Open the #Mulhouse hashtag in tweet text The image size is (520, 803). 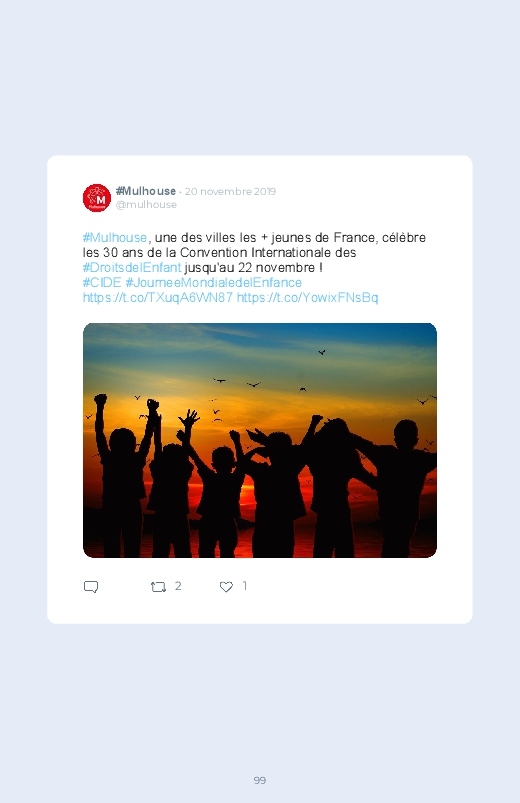pos(115,238)
